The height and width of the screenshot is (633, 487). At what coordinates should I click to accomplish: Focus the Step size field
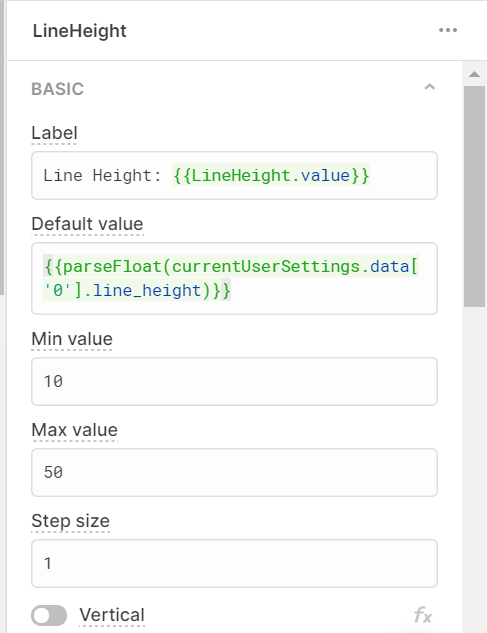point(234,563)
